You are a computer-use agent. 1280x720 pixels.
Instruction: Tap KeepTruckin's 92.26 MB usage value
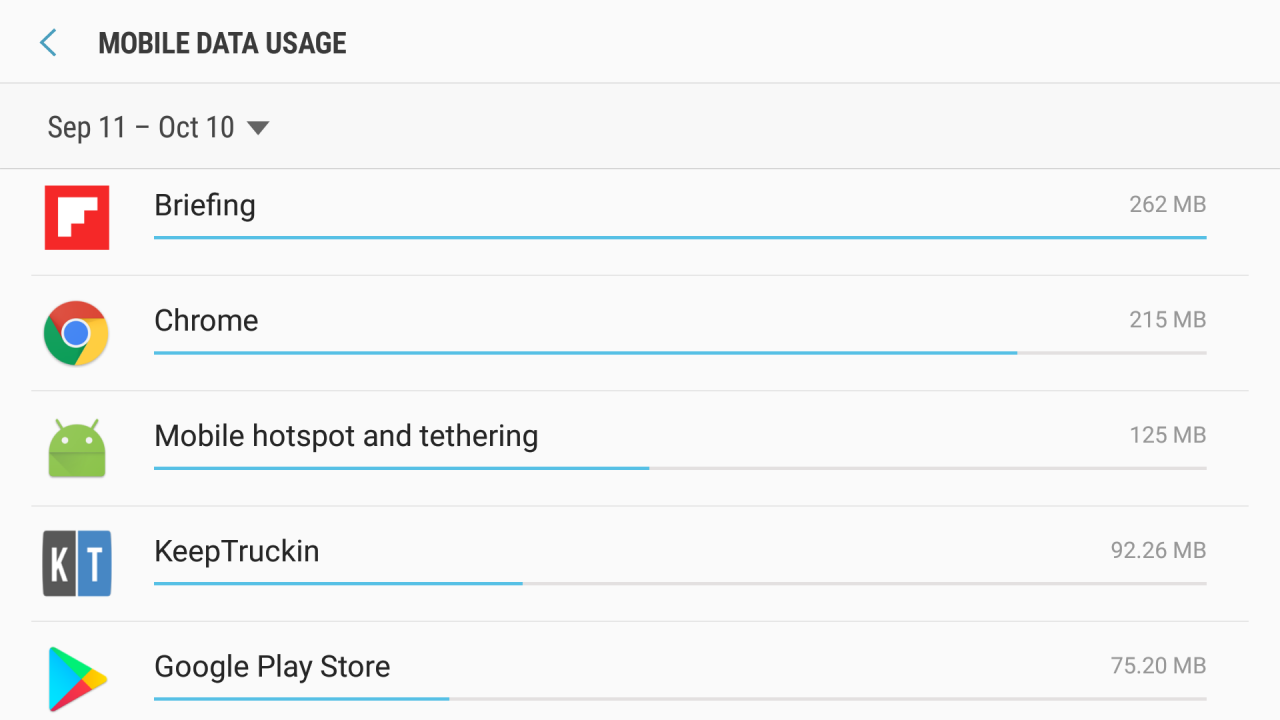pos(1158,551)
